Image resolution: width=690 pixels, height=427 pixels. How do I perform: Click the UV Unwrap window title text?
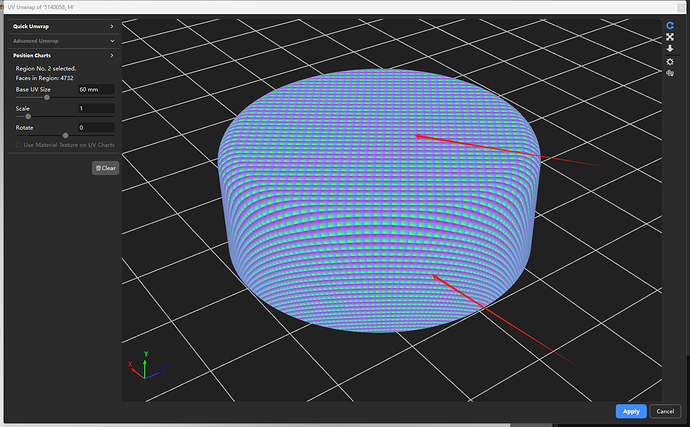tap(41, 7)
